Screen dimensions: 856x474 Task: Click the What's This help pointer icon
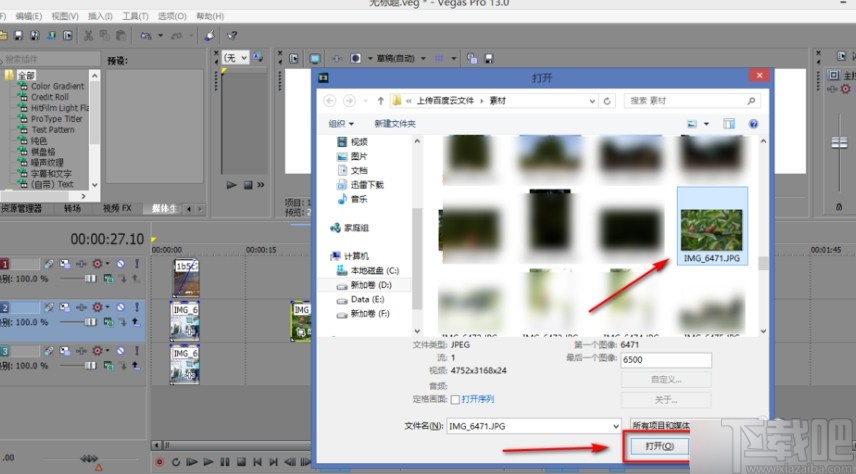tap(231, 36)
